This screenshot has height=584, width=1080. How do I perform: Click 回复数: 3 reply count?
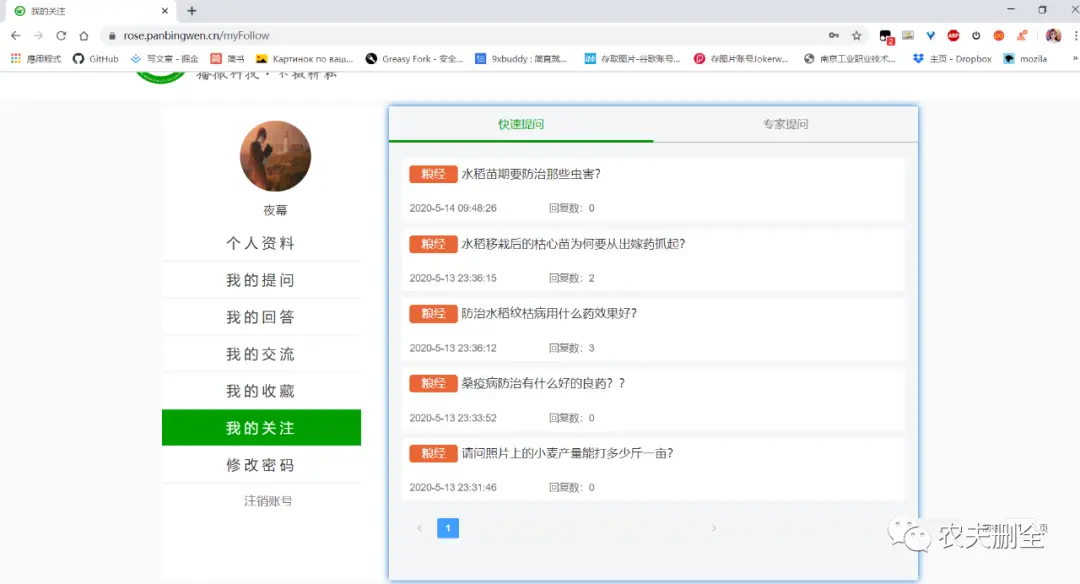[572, 348]
